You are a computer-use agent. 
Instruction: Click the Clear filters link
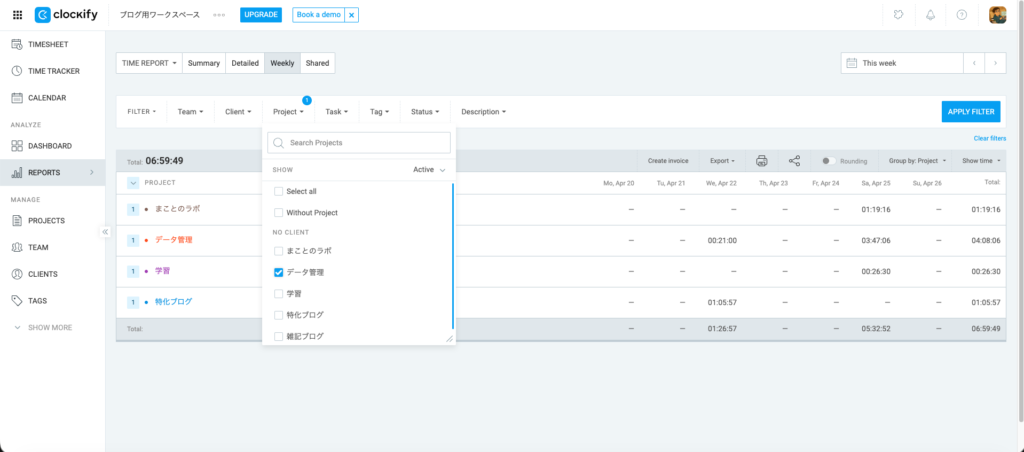989,138
